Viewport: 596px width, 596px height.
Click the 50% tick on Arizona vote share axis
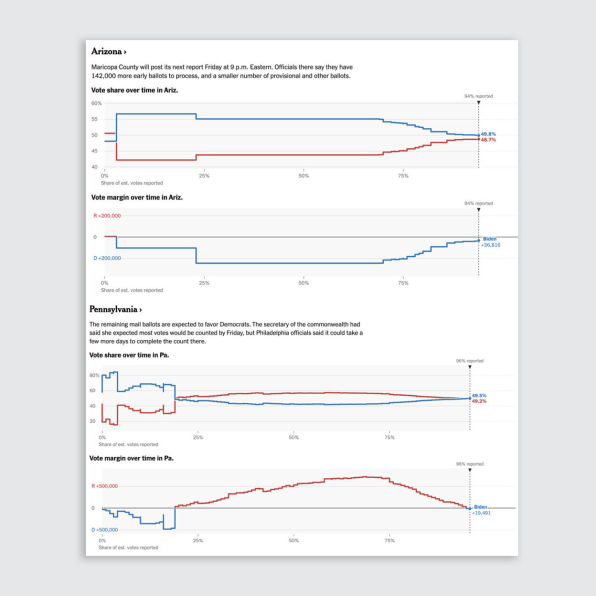coord(304,176)
